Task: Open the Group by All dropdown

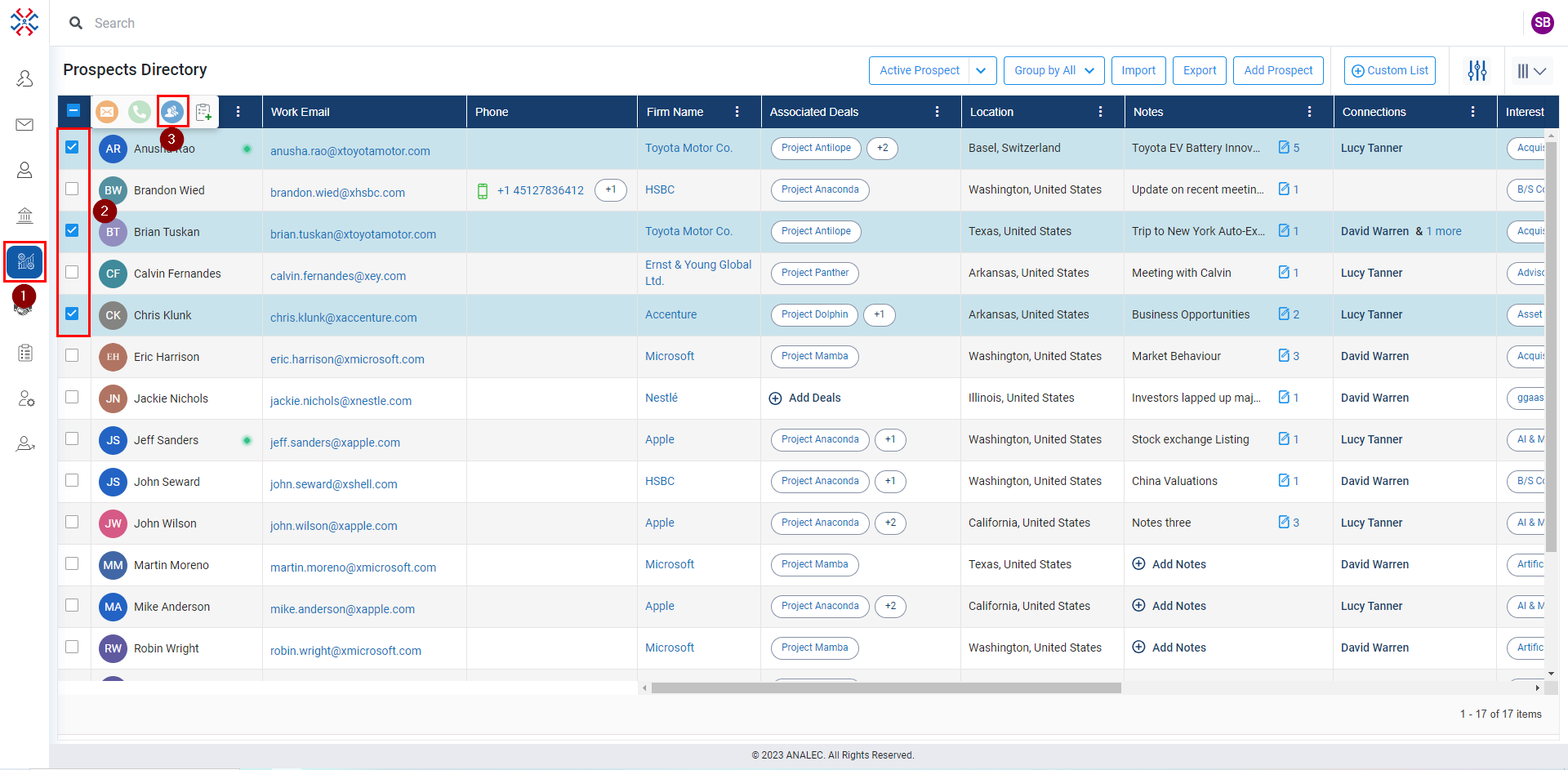Action: tap(1053, 70)
